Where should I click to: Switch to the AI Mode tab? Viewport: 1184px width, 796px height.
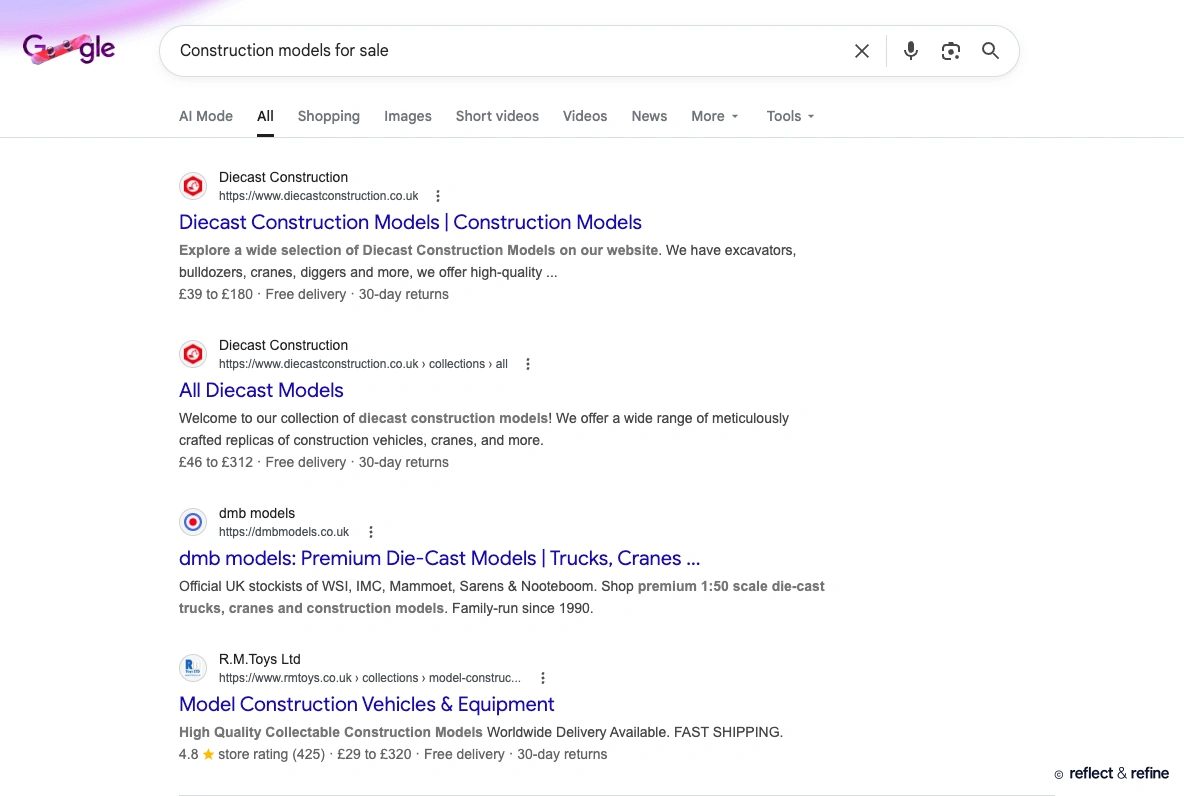pyautogui.click(x=205, y=116)
